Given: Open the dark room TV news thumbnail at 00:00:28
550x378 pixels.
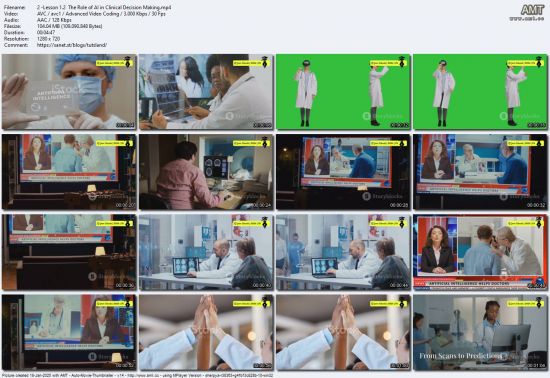Looking at the screenshot, I should click(343, 172).
